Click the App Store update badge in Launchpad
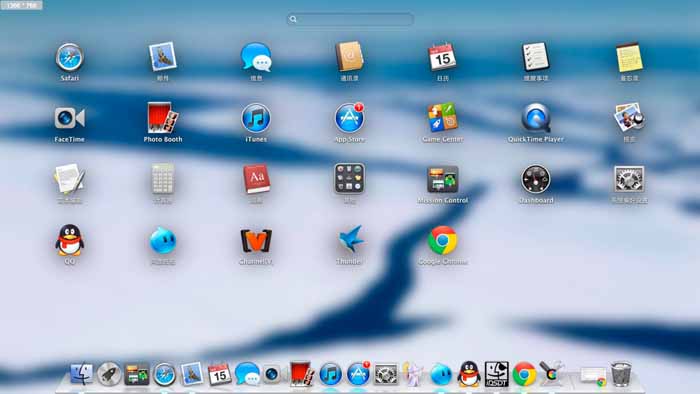 (x=359, y=107)
